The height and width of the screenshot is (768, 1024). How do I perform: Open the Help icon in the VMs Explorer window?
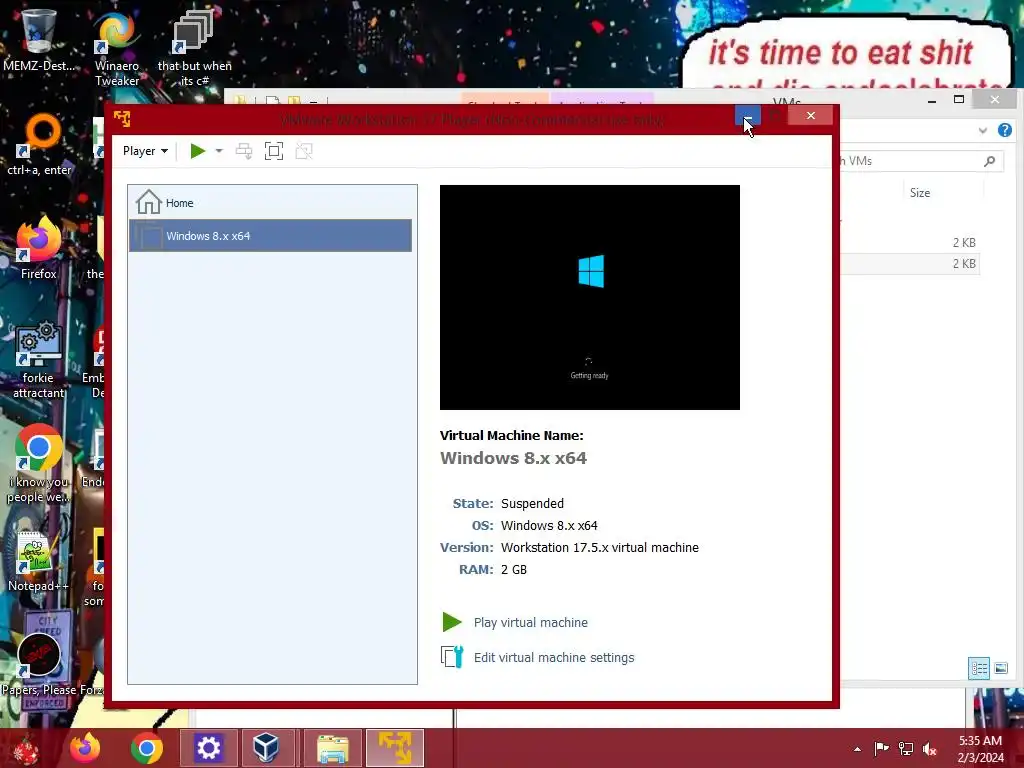pos(1004,130)
